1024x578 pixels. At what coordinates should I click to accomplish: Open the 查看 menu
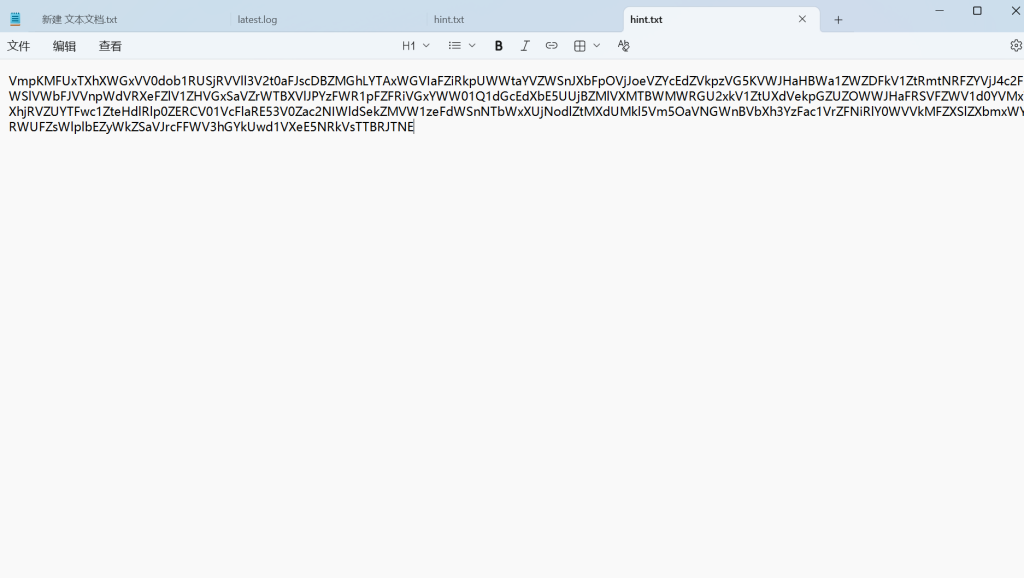pos(110,46)
